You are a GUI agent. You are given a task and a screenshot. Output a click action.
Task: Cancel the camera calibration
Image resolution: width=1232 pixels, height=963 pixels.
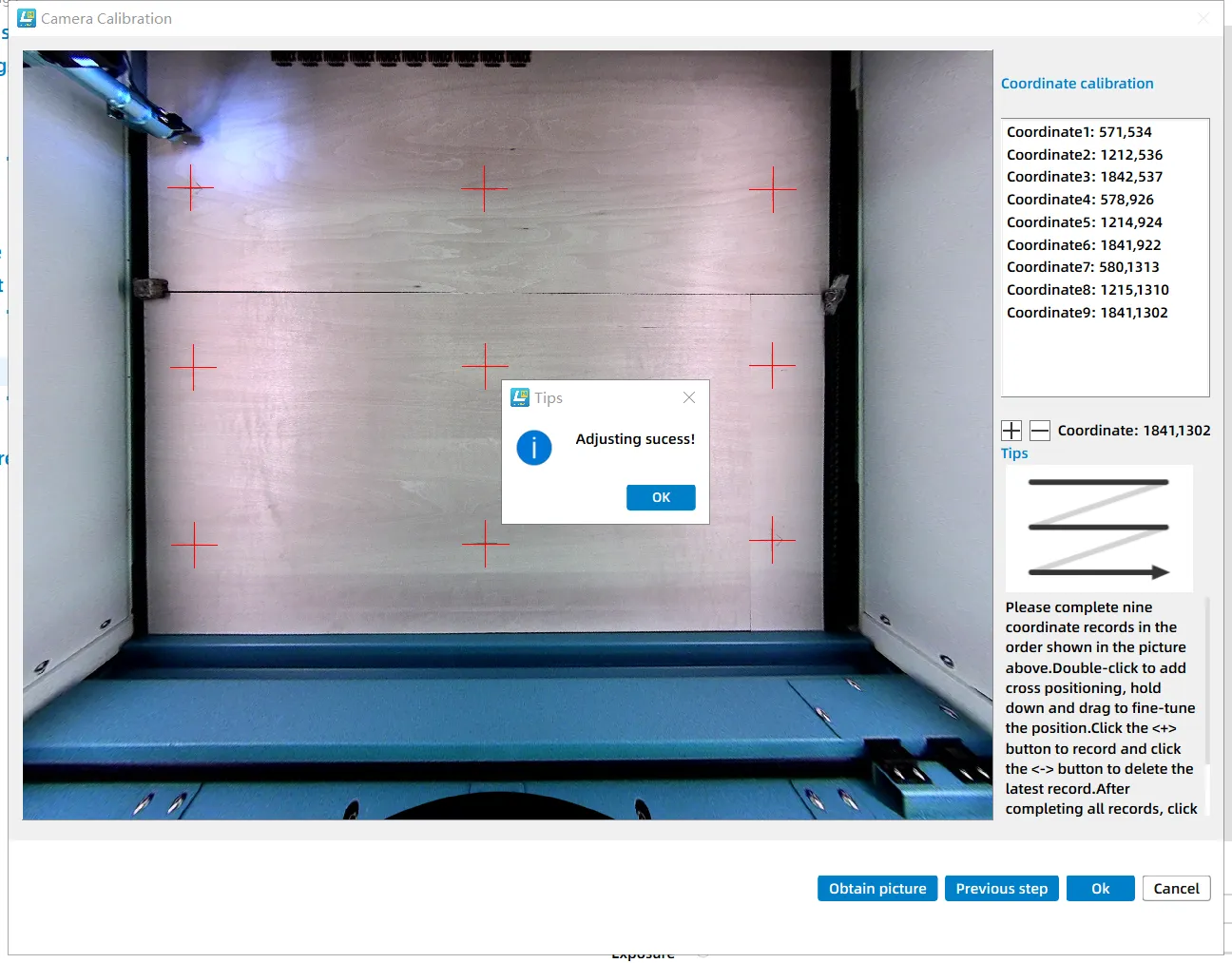point(1176,888)
